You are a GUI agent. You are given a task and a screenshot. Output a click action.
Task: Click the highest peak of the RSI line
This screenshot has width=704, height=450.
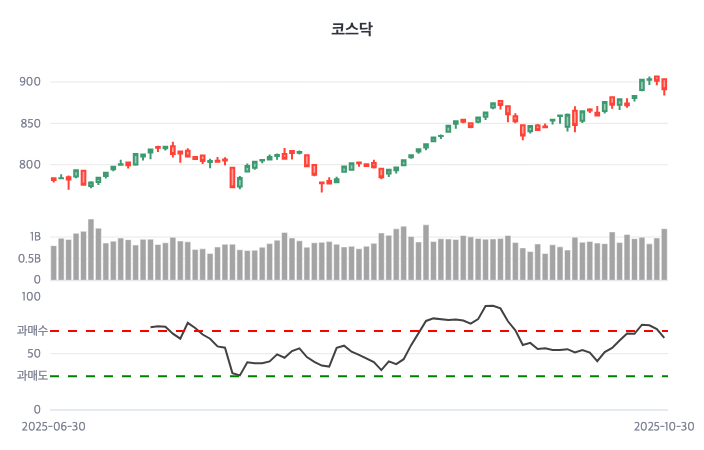click(490, 305)
